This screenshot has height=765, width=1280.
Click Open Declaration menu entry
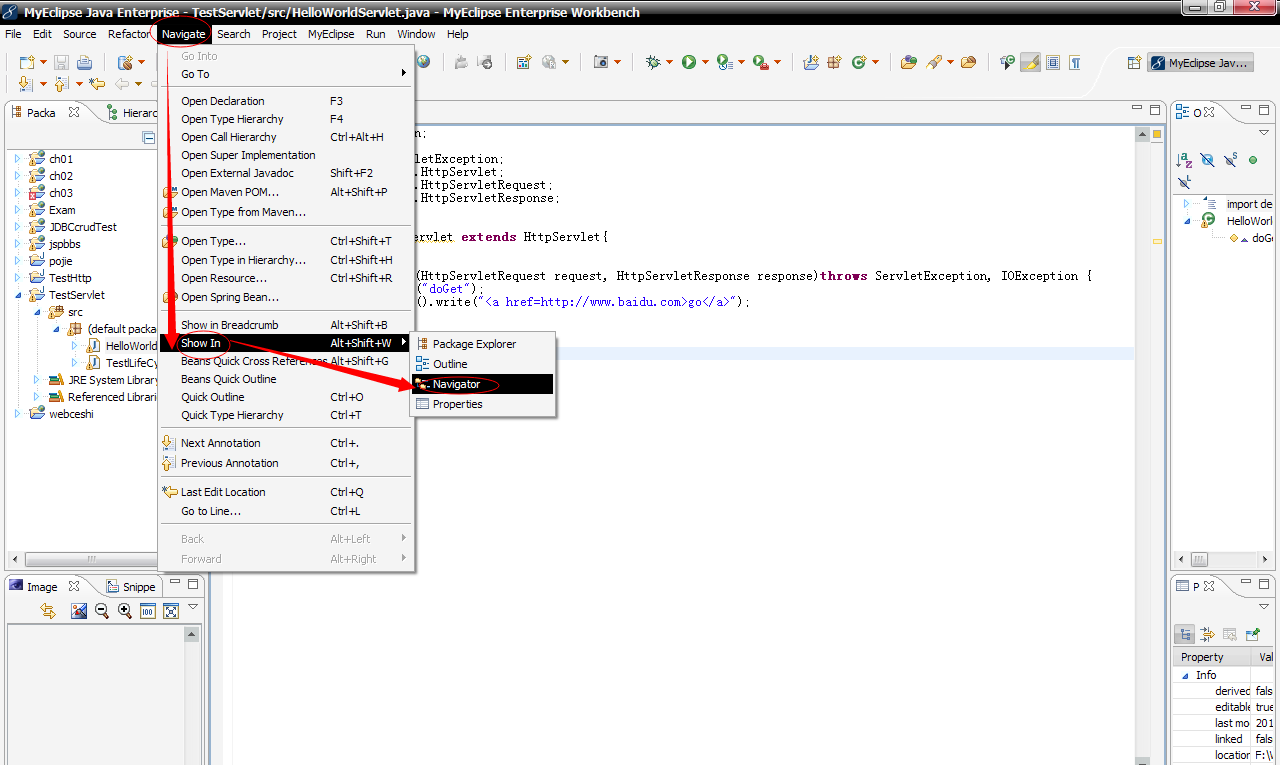[287, 101]
